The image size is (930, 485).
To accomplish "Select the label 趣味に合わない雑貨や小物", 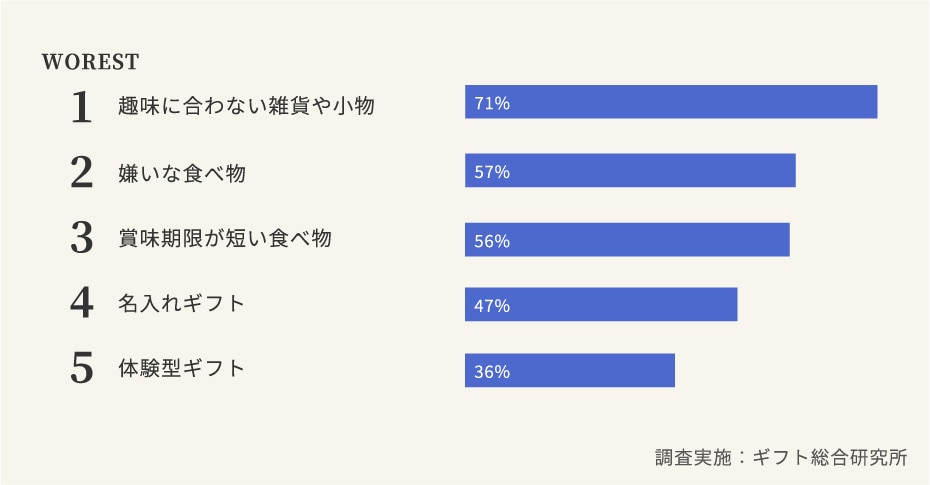I will pos(246,105).
